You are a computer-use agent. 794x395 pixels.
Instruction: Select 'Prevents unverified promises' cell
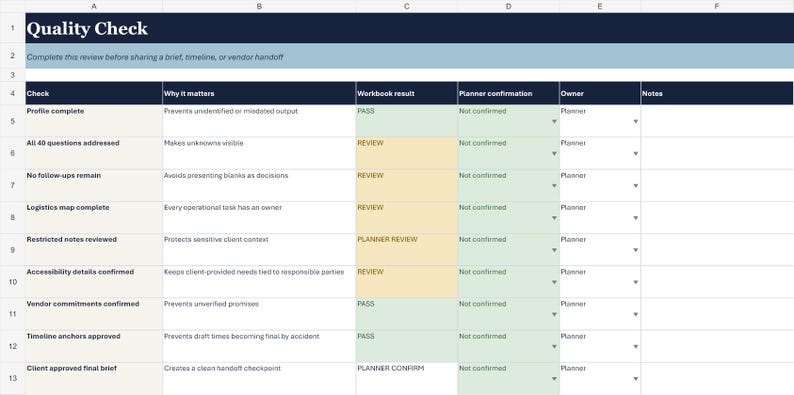point(259,314)
